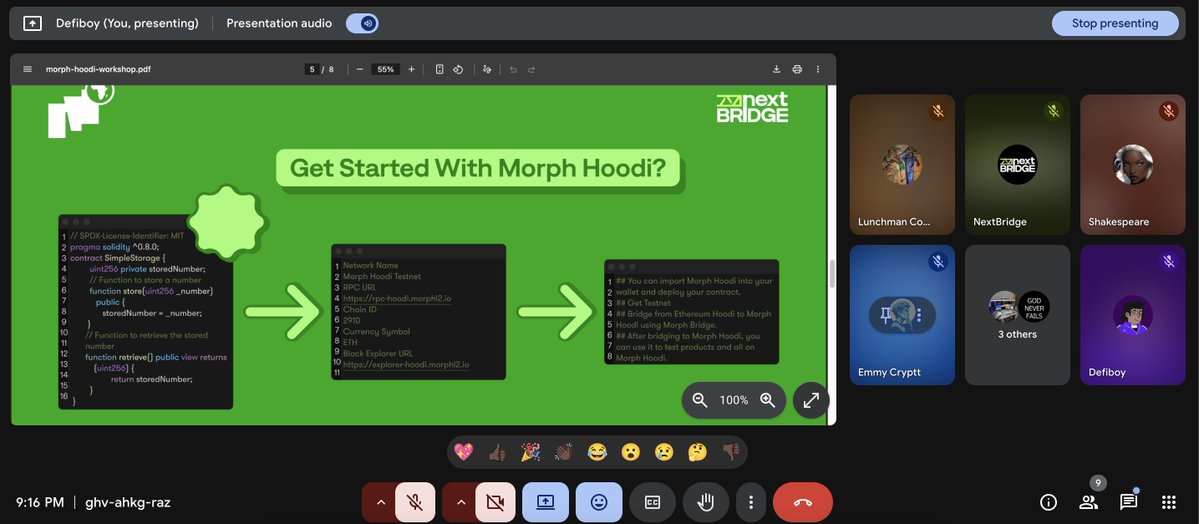1199x524 pixels.
Task: Zoom in PDF with plus button
Action: pyautogui.click(x=411, y=69)
